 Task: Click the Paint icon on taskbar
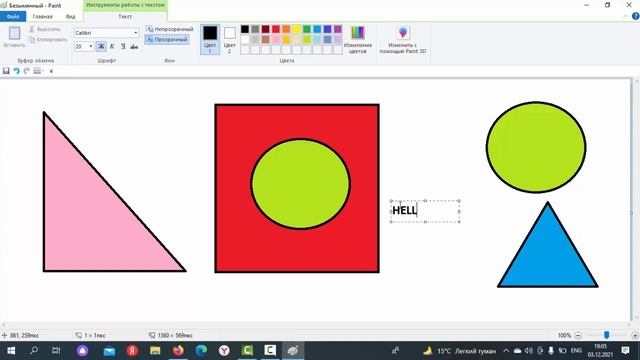tap(293, 351)
